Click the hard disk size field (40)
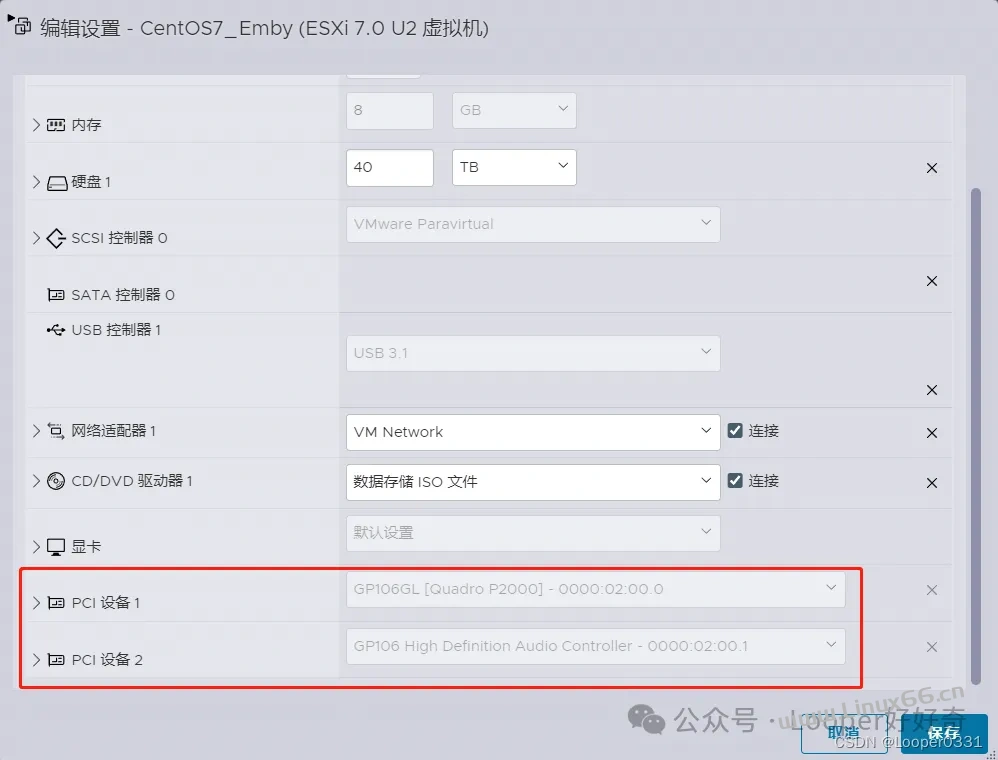 (390, 167)
